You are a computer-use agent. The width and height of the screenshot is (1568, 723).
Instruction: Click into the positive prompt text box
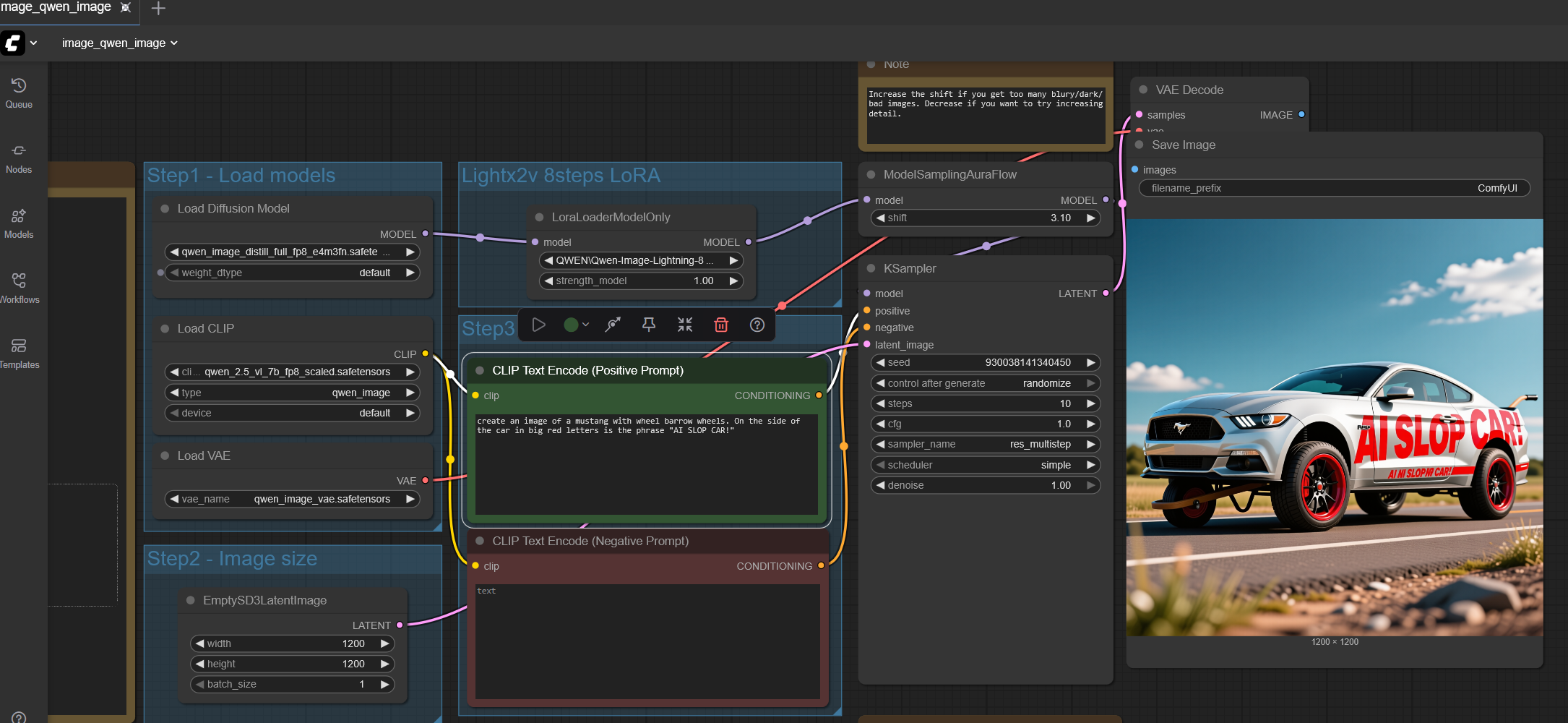pyautogui.click(x=647, y=464)
